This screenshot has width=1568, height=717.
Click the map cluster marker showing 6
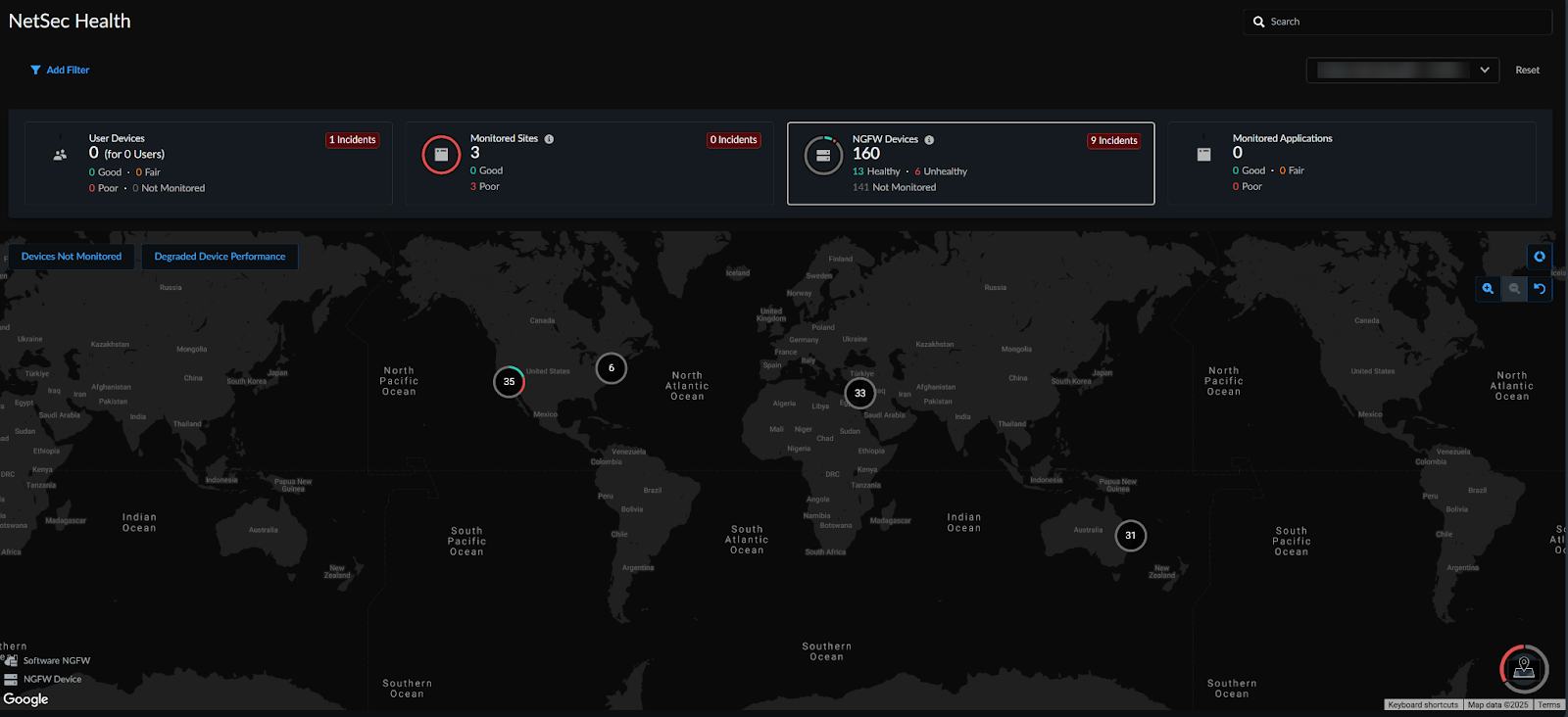(x=612, y=368)
